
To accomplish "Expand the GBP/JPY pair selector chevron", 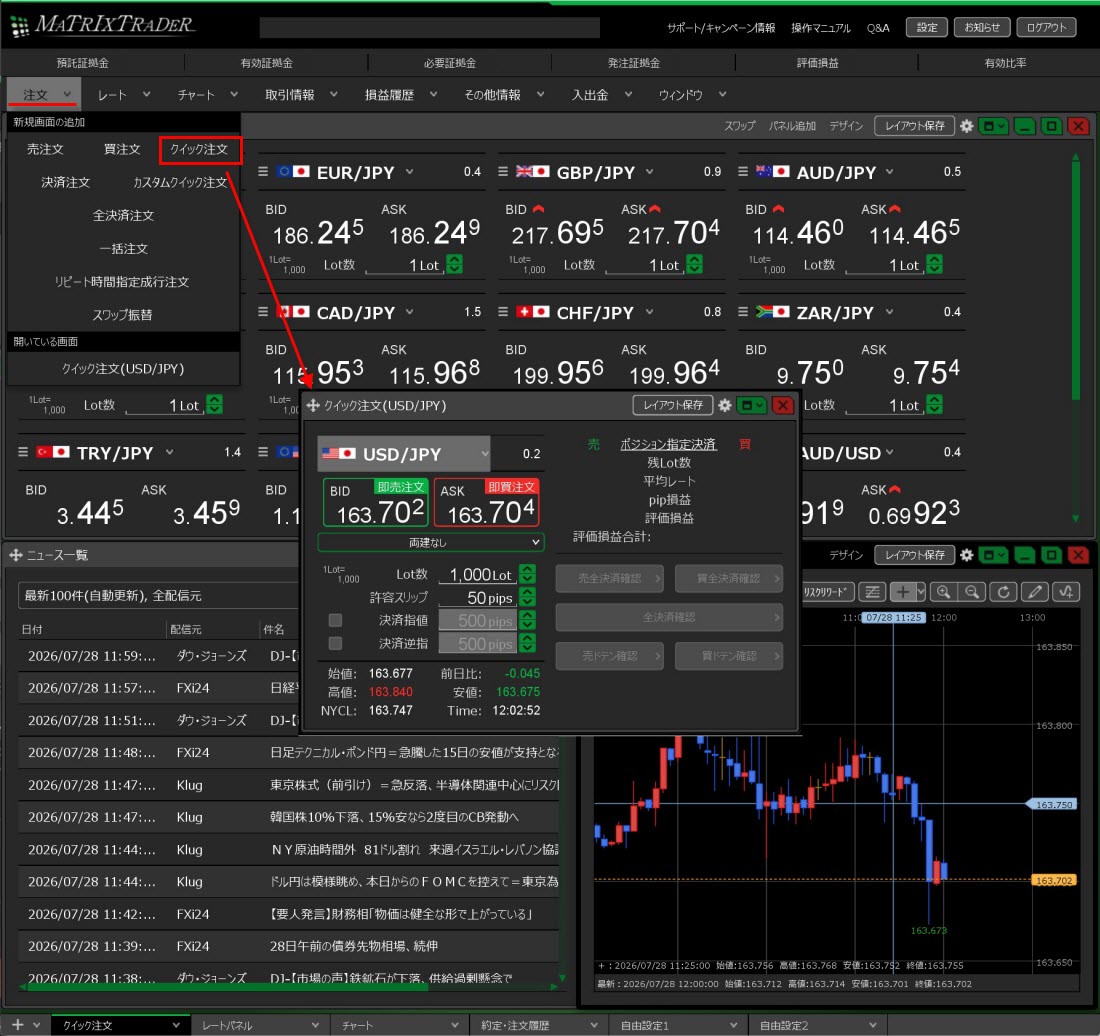I will tap(650, 172).
